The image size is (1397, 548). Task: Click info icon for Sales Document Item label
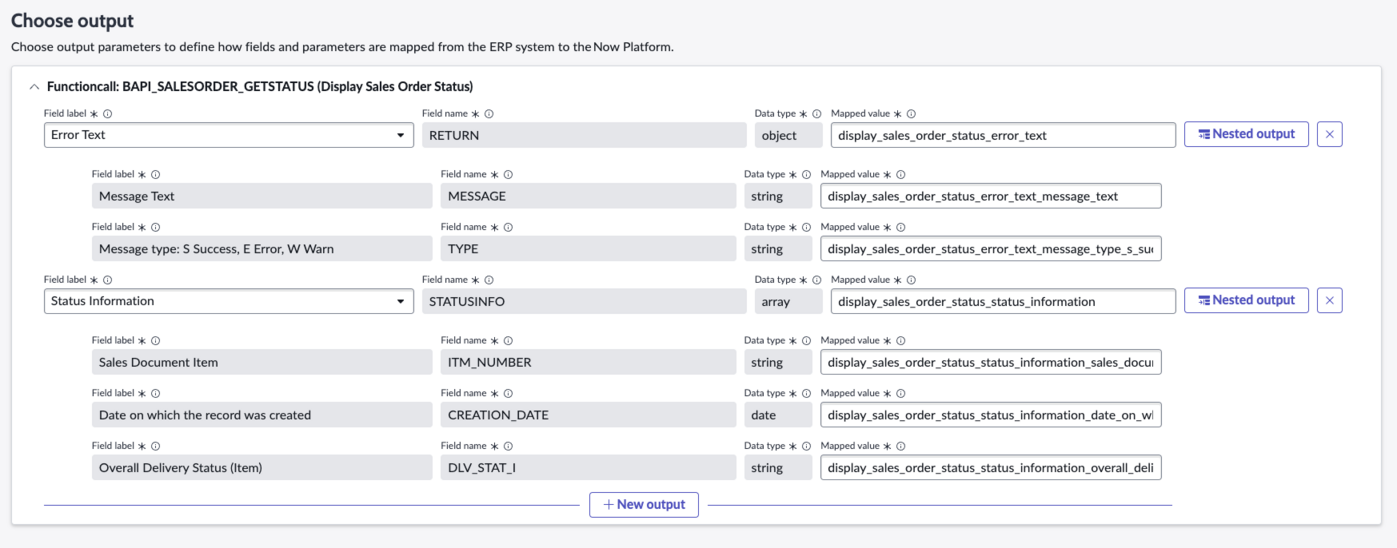(156, 341)
